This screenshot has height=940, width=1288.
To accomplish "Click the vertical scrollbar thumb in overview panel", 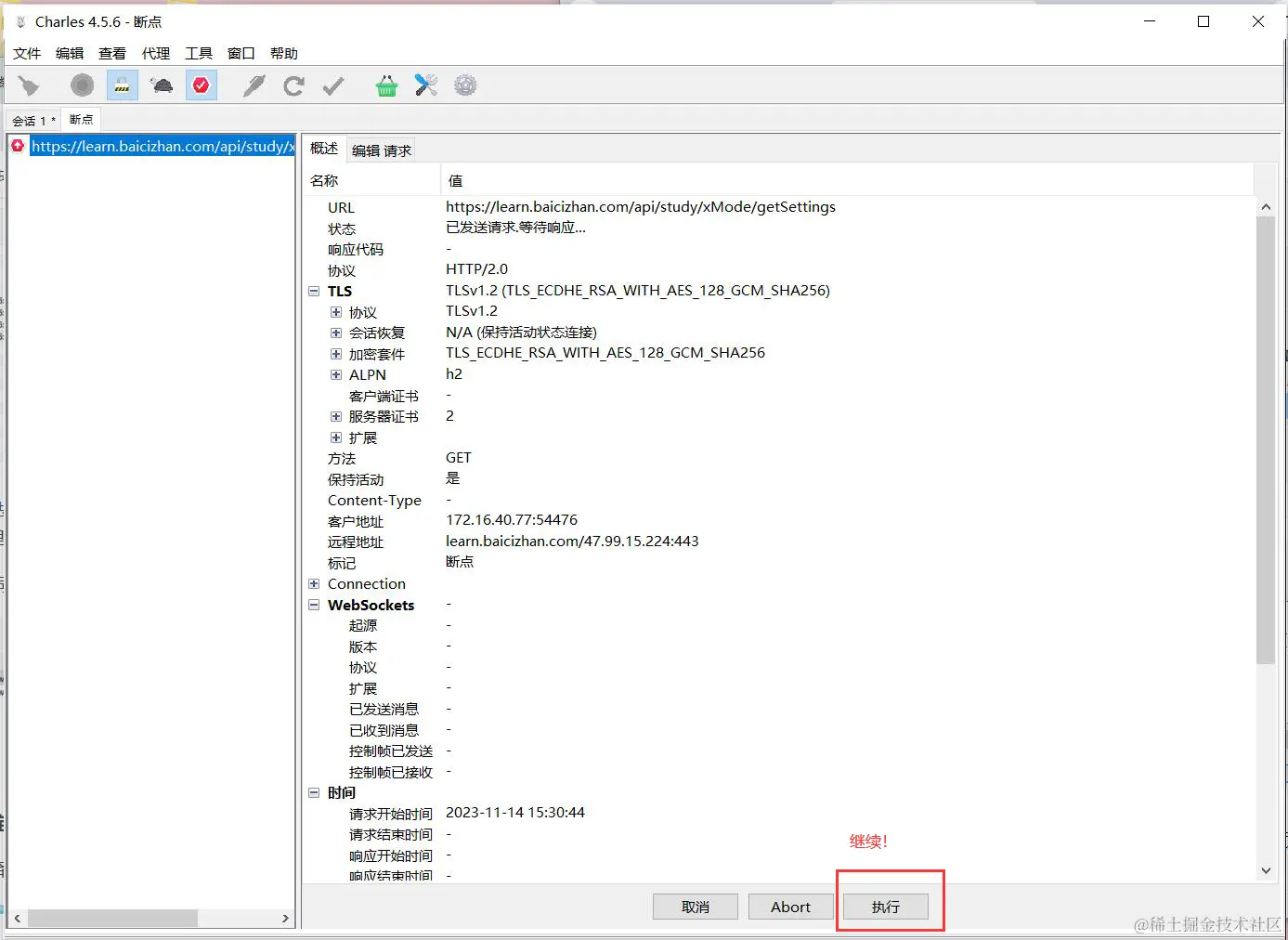I will [x=1266, y=440].
